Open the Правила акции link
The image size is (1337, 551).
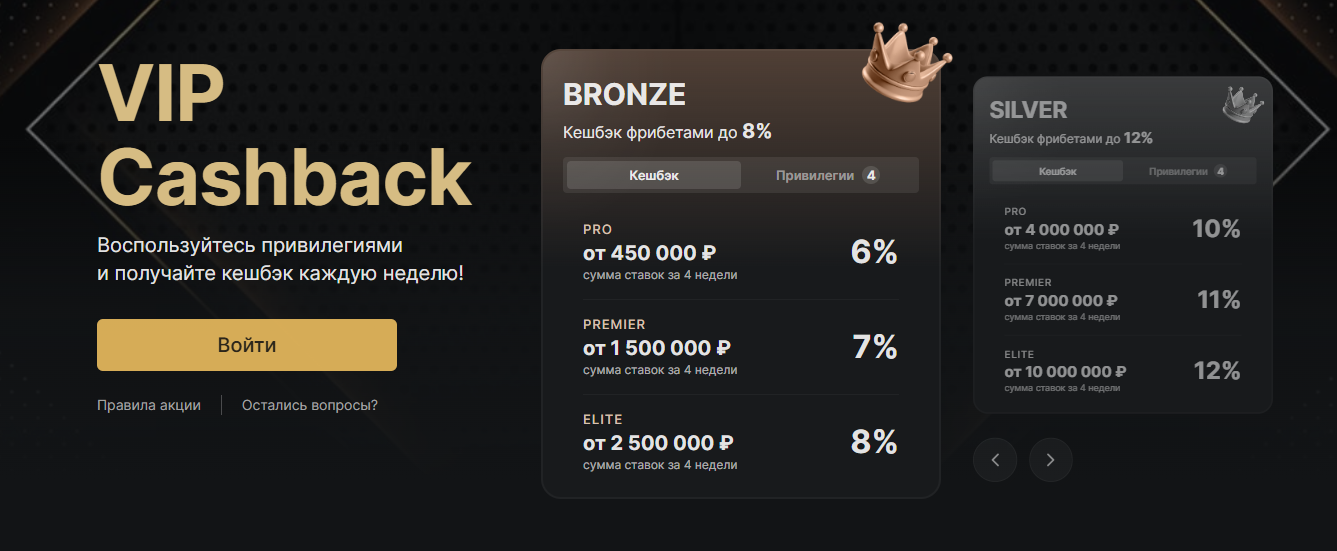pyautogui.click(x=149, y=405)
